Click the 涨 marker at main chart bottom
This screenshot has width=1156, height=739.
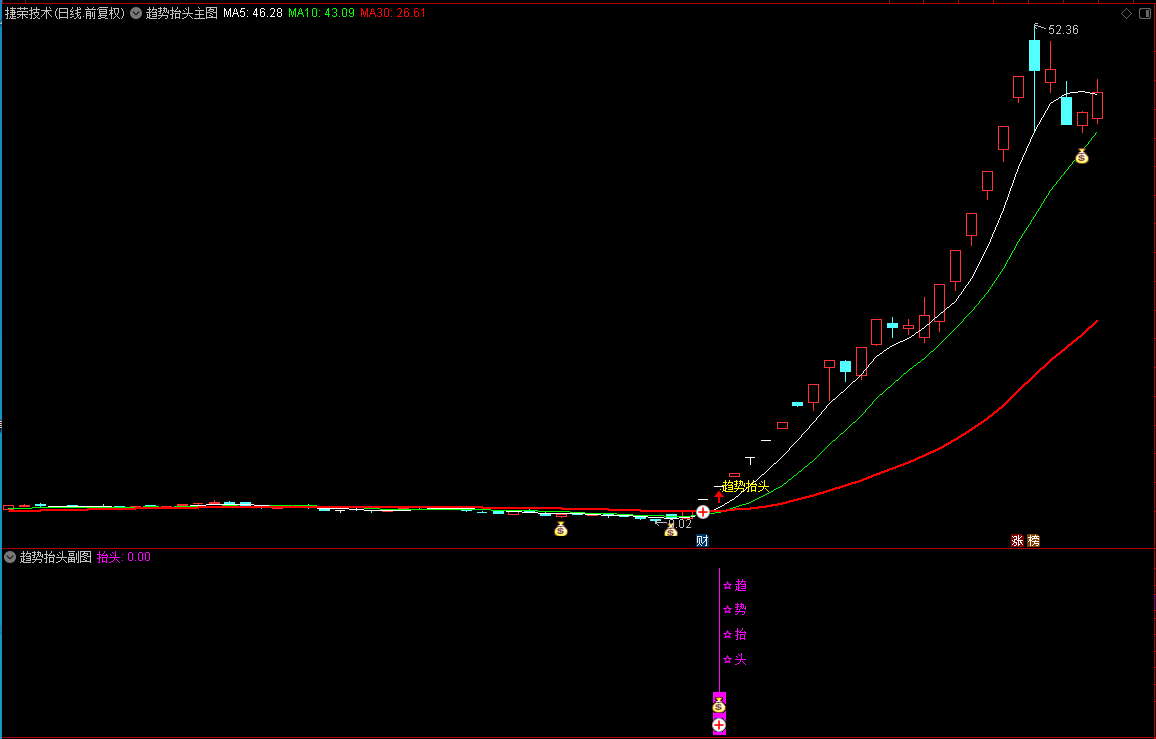[1017, 541]
